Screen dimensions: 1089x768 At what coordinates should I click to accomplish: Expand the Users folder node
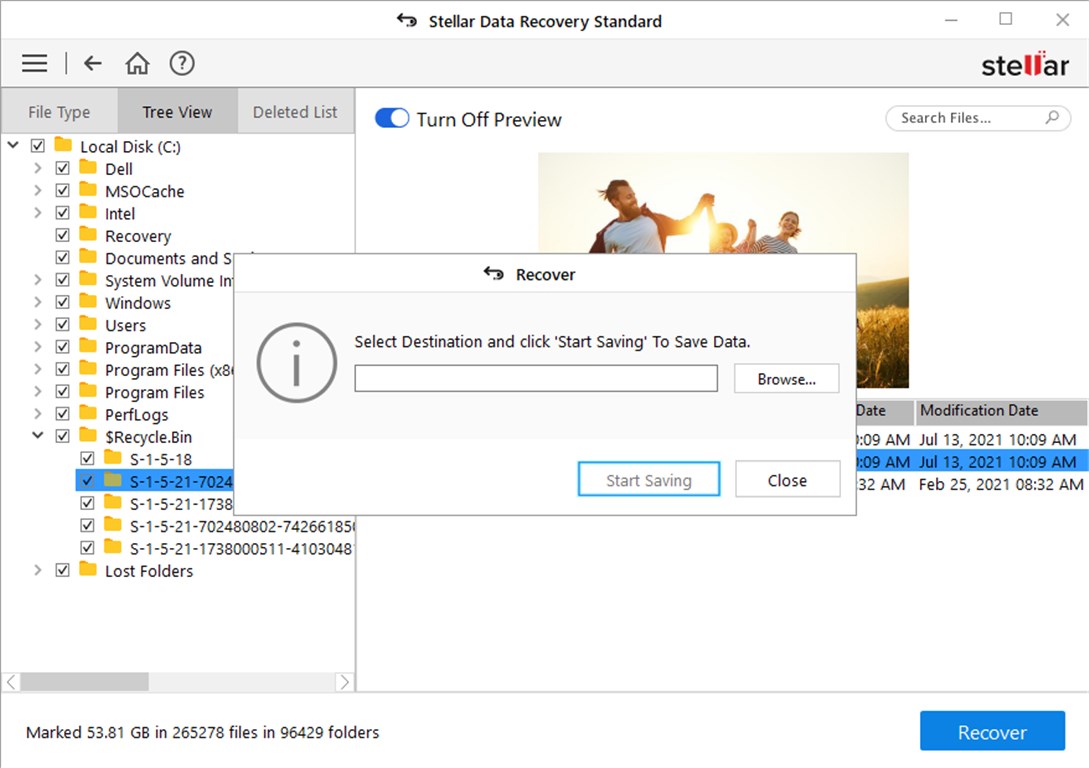[x=38, y=324]
